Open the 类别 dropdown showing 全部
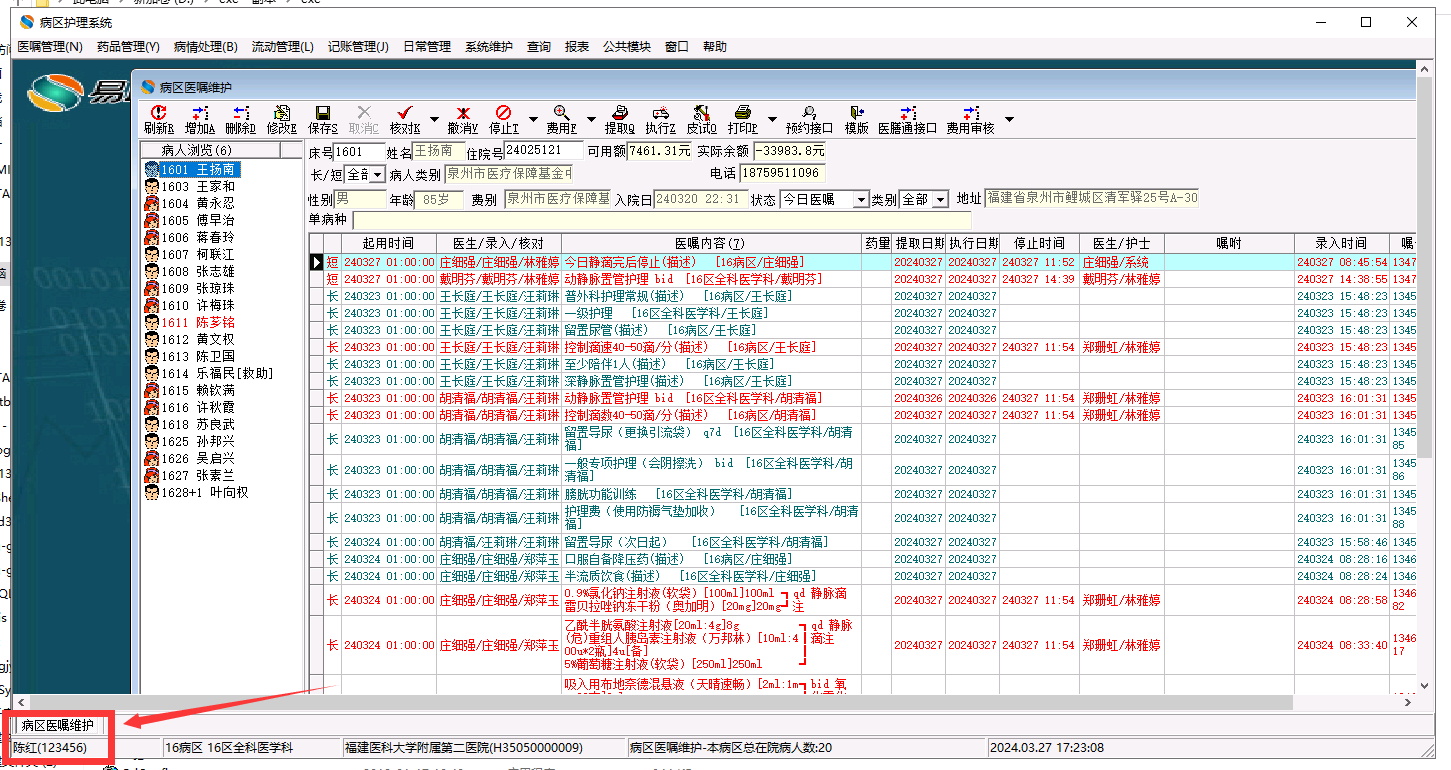Viewport: 1451px width, 770px height. [x=940, y=200]
